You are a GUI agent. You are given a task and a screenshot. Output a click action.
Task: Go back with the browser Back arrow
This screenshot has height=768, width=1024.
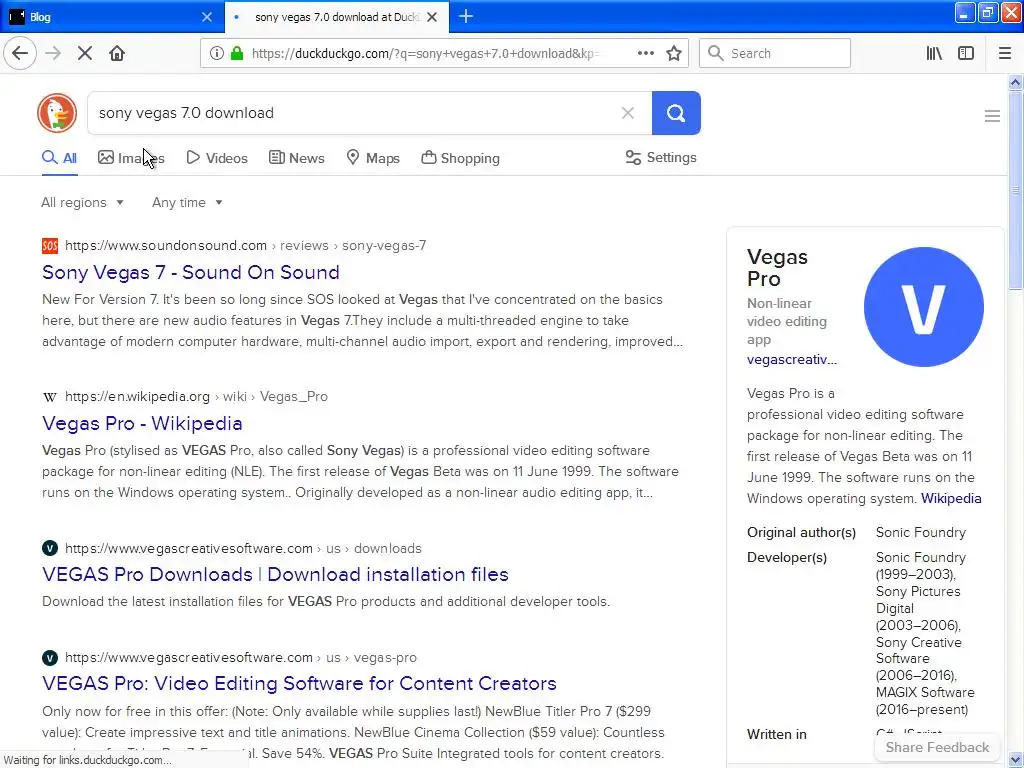(x=20, y=54)
